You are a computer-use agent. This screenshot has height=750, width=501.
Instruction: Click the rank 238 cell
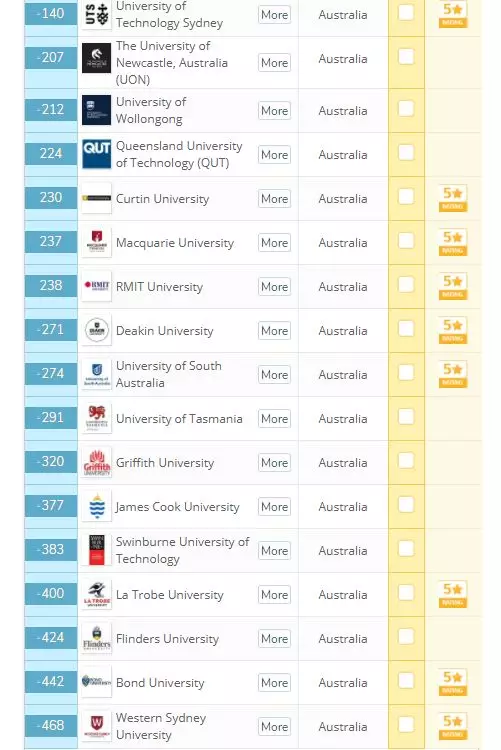click(51, 286)
